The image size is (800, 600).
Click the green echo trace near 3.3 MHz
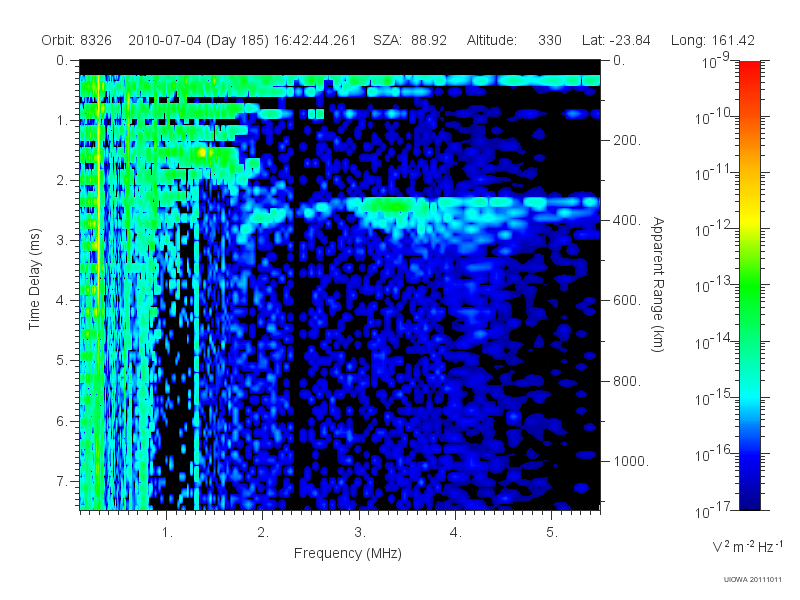click(x=392, y=205)
